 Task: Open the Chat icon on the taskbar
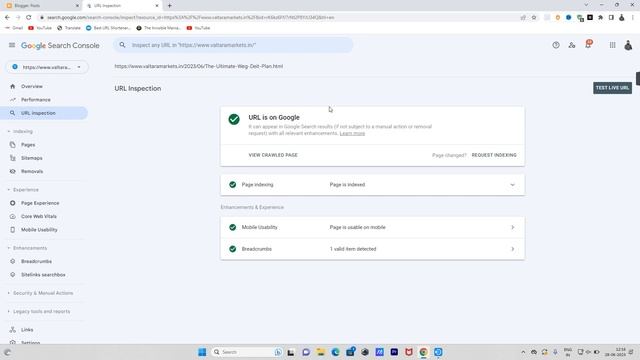click(306, 352)
